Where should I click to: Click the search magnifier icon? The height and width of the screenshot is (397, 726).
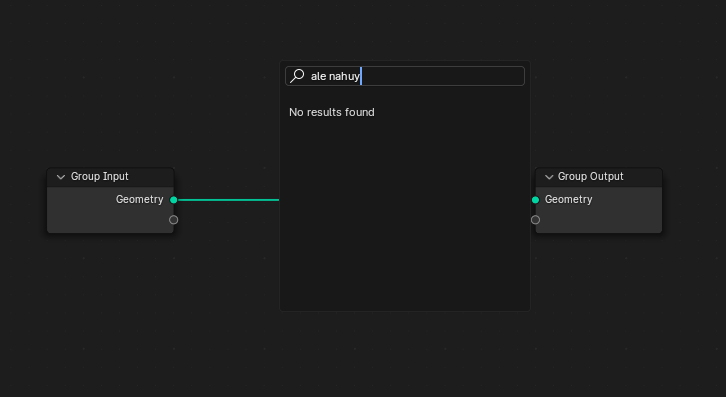297,76
